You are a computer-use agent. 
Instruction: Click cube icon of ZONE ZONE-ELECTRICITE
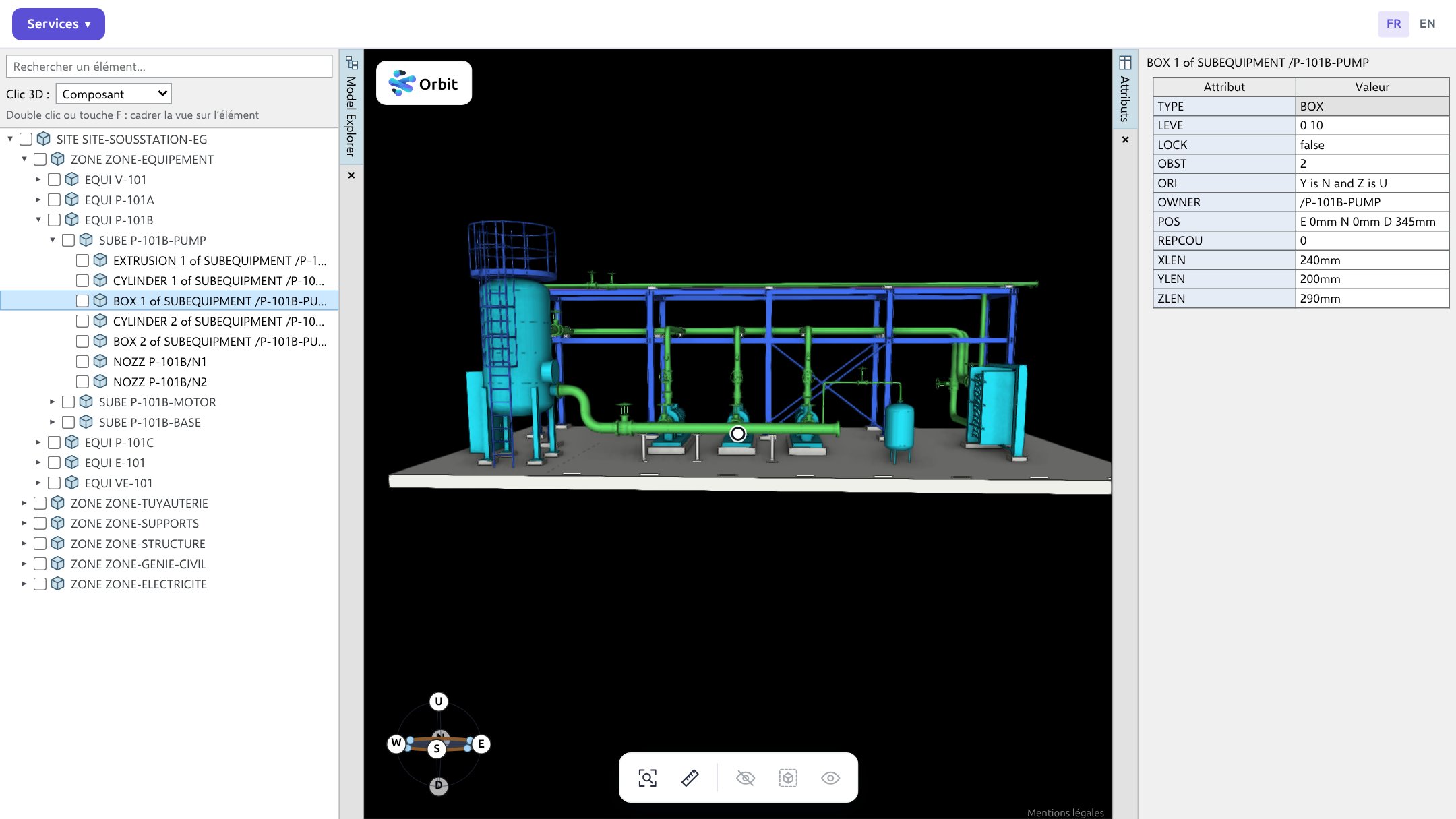point(58,584)
